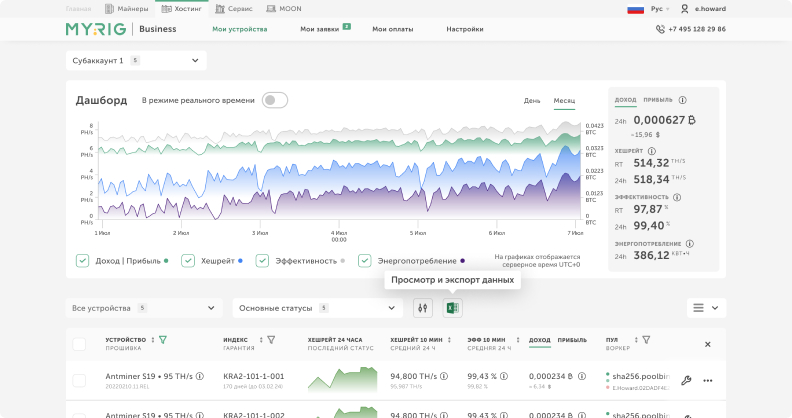Screen dimensions: 792x418
Task: Uncheck the Энергопотребление chart checkbox
Action: coord(365,261)
